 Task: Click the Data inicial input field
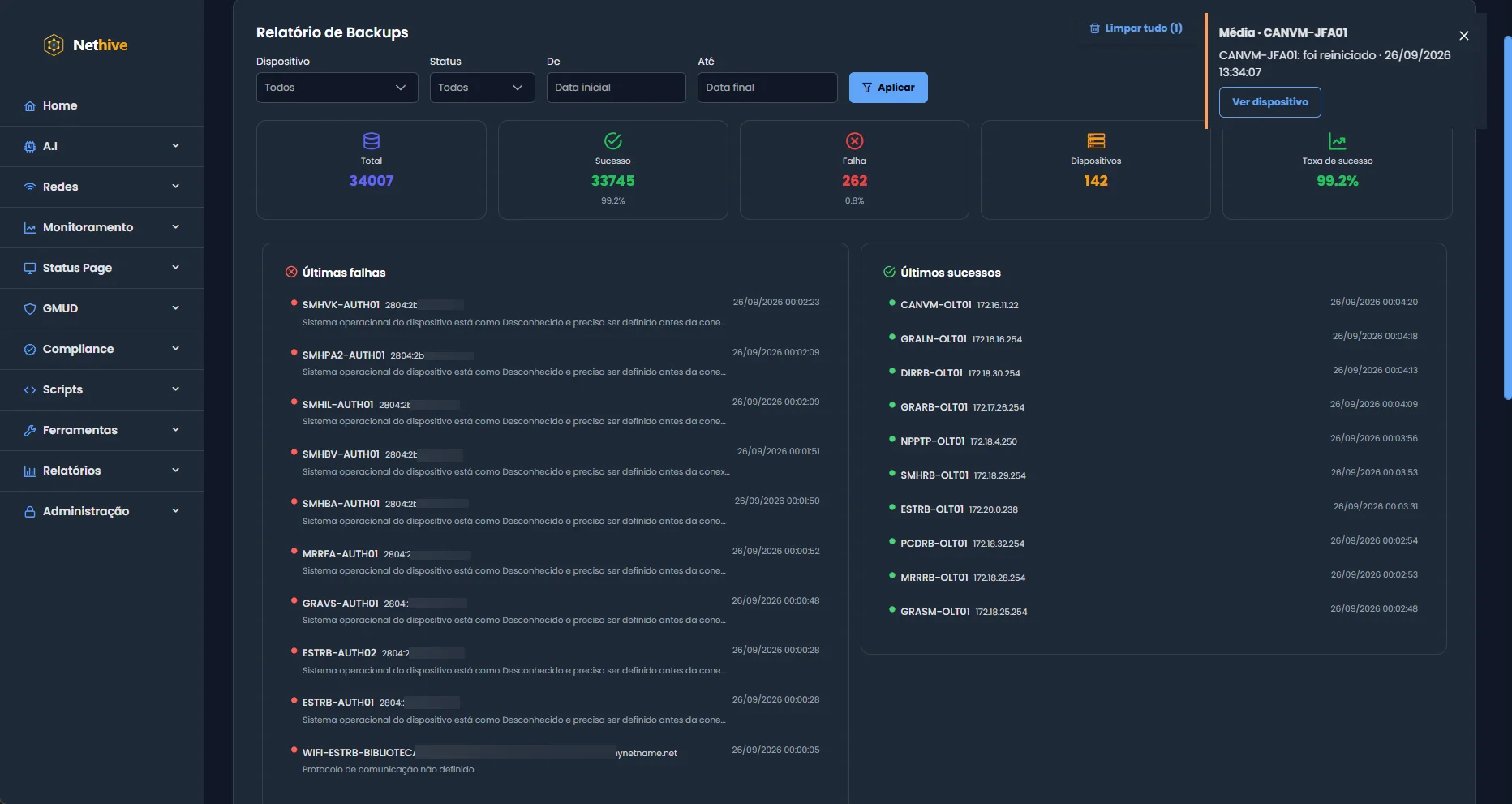[616, 88]
